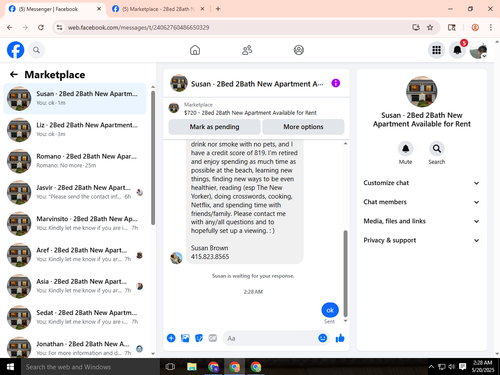
Task: Mute this conversation with the bell icon
Action: click(405, 149)
